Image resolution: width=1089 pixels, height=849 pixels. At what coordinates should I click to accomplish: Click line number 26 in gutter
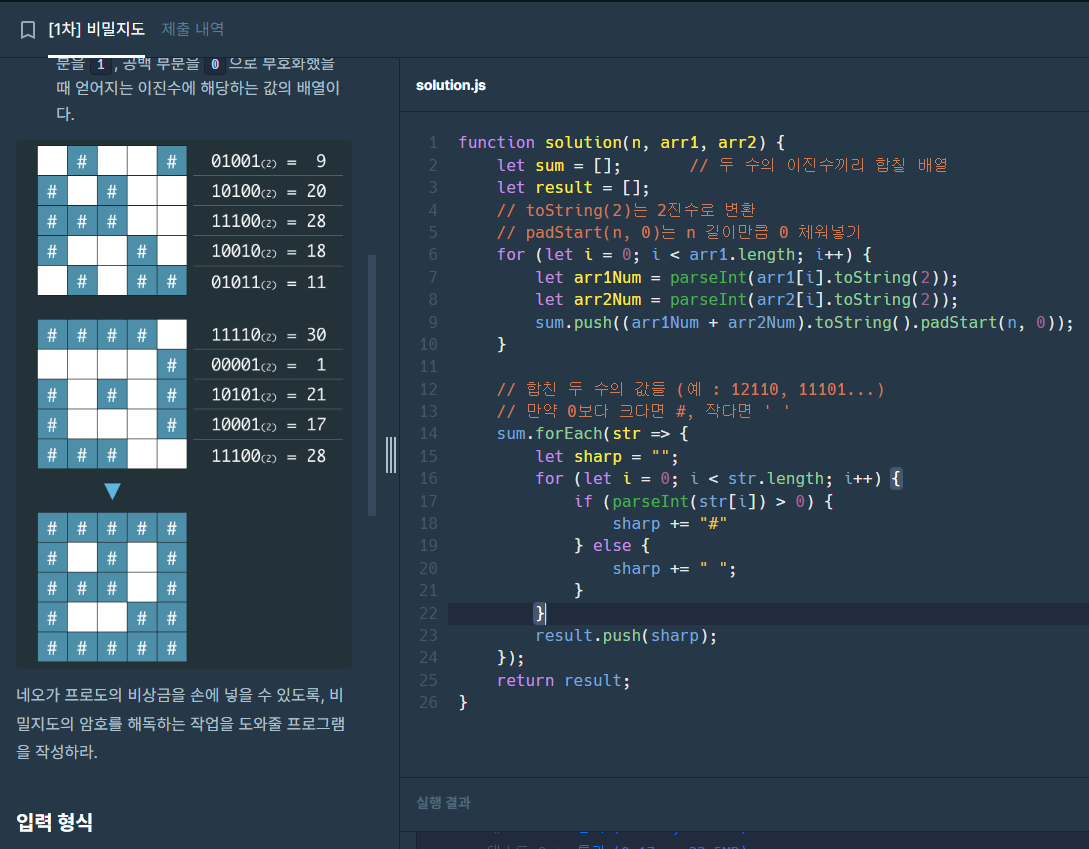[x=429, y=703]
